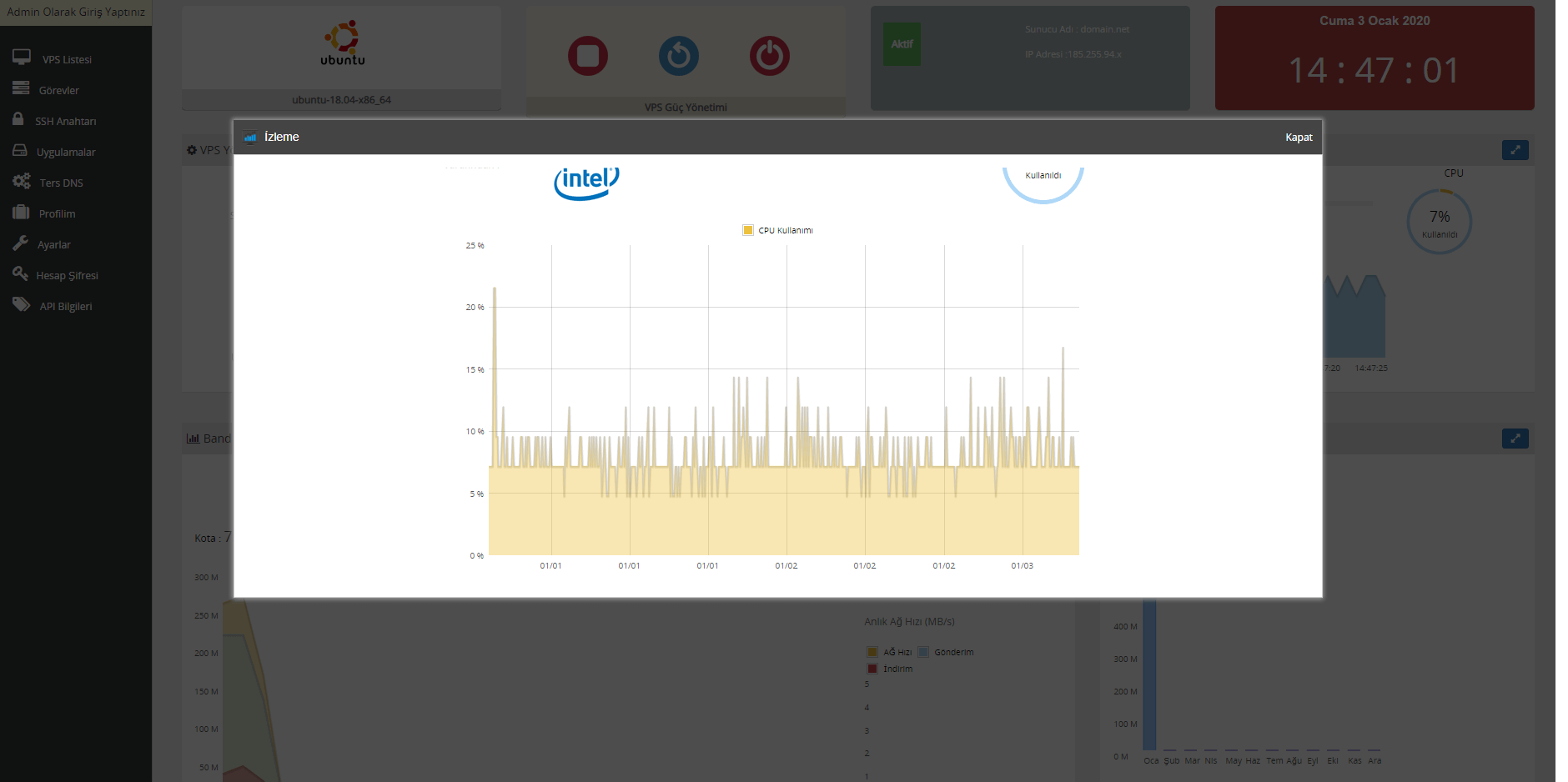The image size is (1568, 782).
Task: Click the tag icon beside API Bilgileri
Action: click(22, 305)
